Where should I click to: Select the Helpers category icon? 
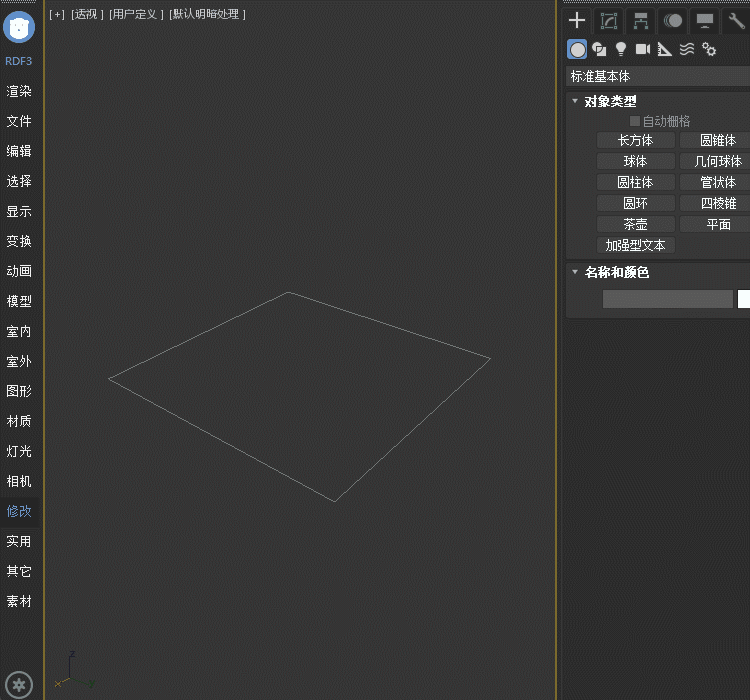(665, 49)
